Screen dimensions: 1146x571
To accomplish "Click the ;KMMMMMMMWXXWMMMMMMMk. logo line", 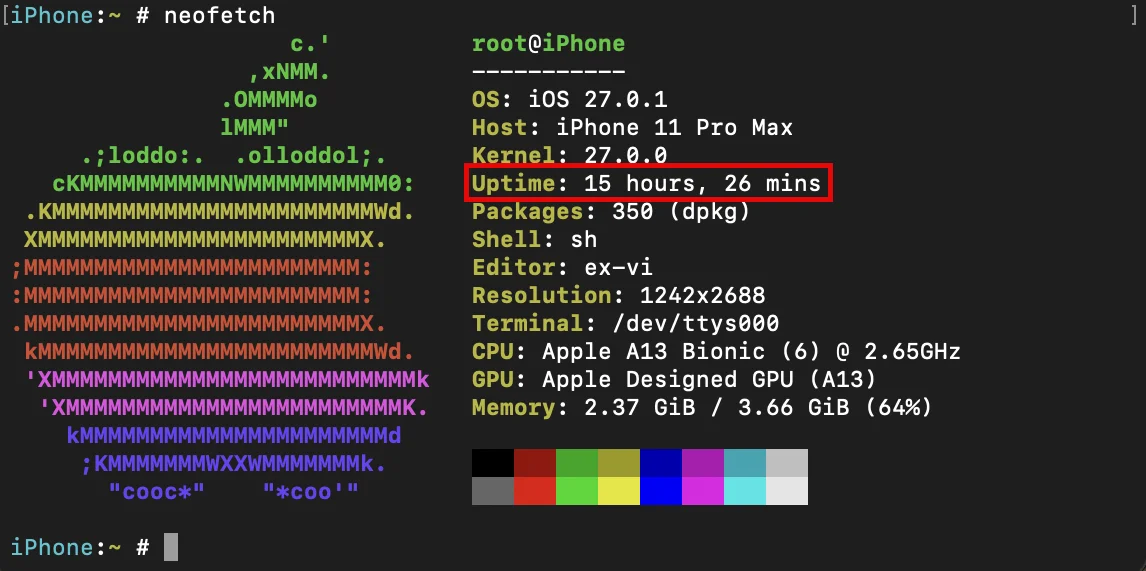I will (233, 463).
